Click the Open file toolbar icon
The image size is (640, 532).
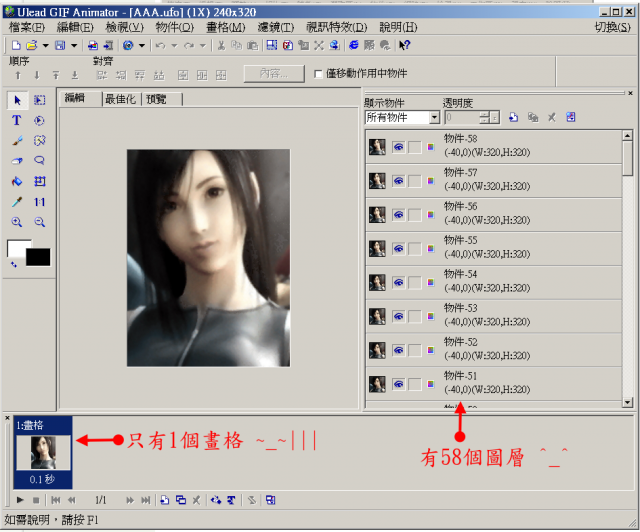32,45
